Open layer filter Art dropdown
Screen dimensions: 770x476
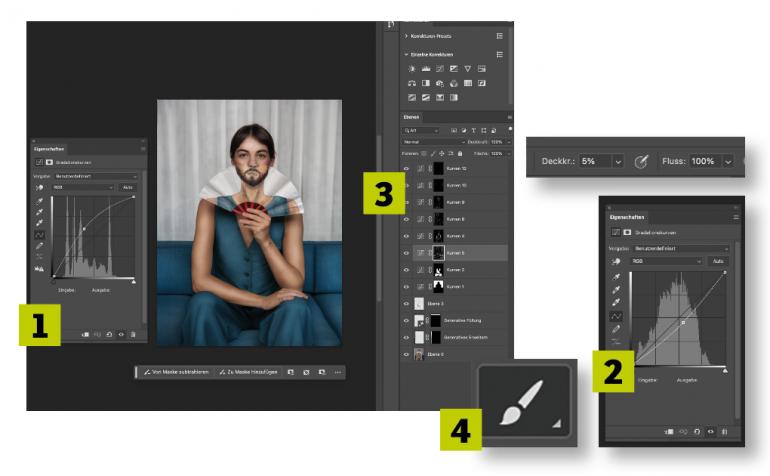421,130
